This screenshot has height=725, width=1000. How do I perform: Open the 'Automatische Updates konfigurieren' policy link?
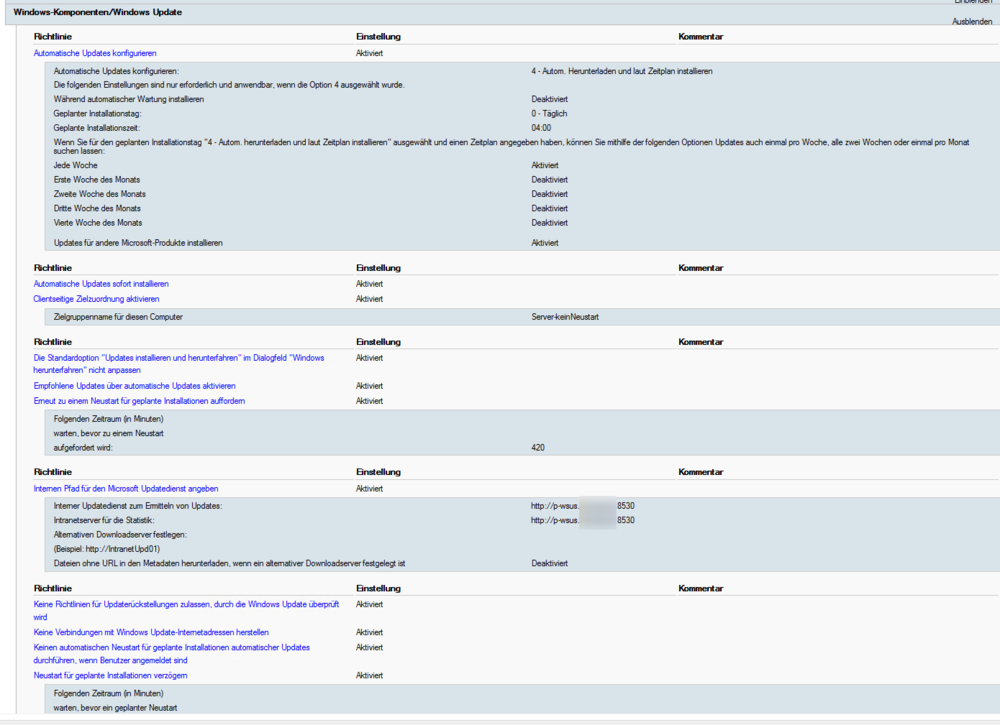click(95, 53)
